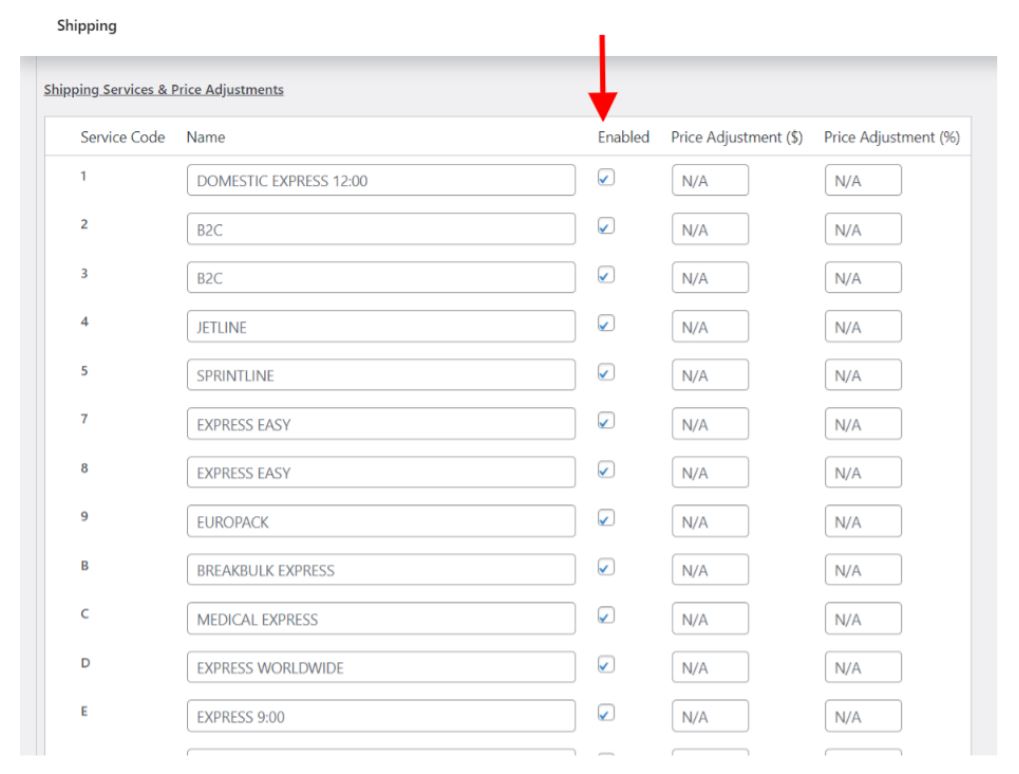Set percent adjustment for SPRINTLINE
This screenshot has width=1019, height=774.
(x=863, y=375)
